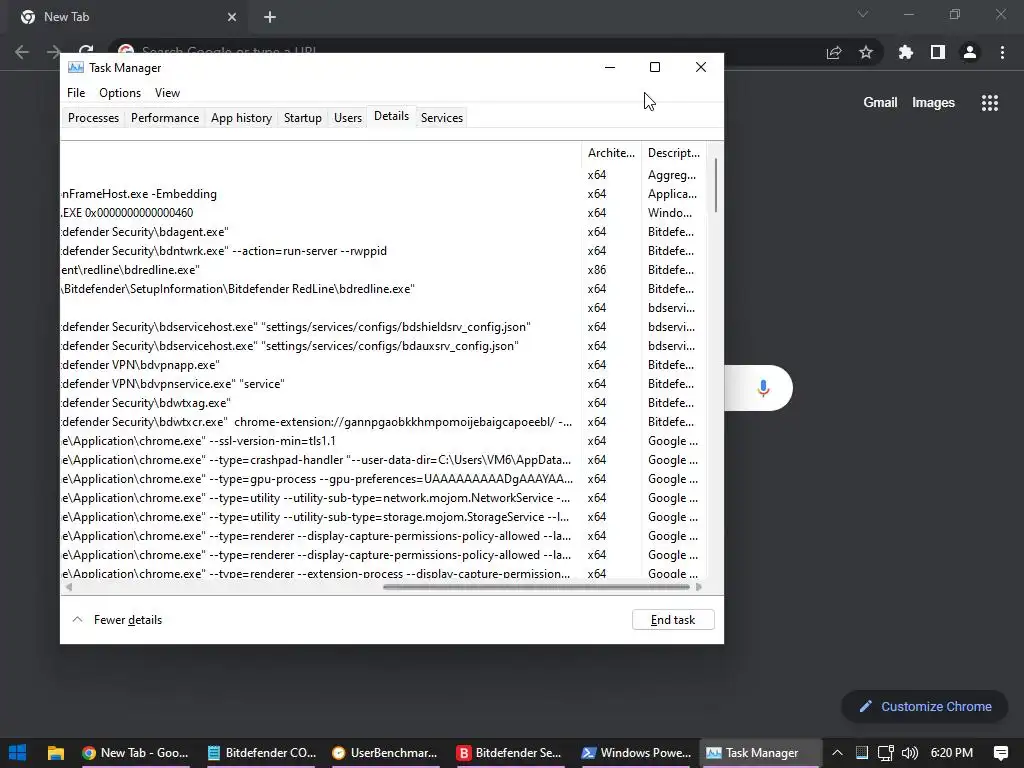The height and width of the screenshot is (768, 1024).
Task: Show hidden system tray icons
Action: [837, 752]
